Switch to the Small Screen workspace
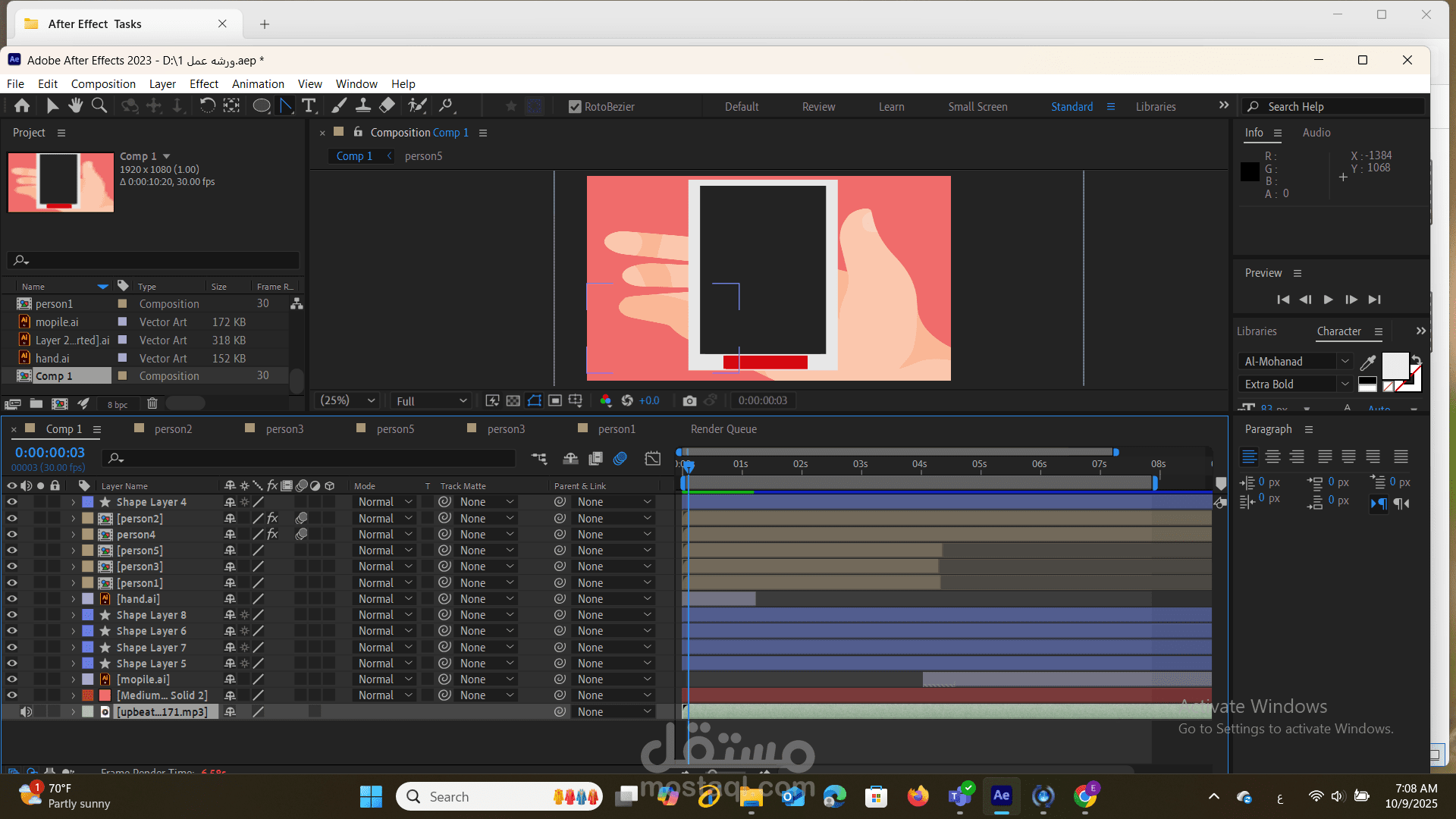This screenshot has height=819, width=1456. point(977,107)
